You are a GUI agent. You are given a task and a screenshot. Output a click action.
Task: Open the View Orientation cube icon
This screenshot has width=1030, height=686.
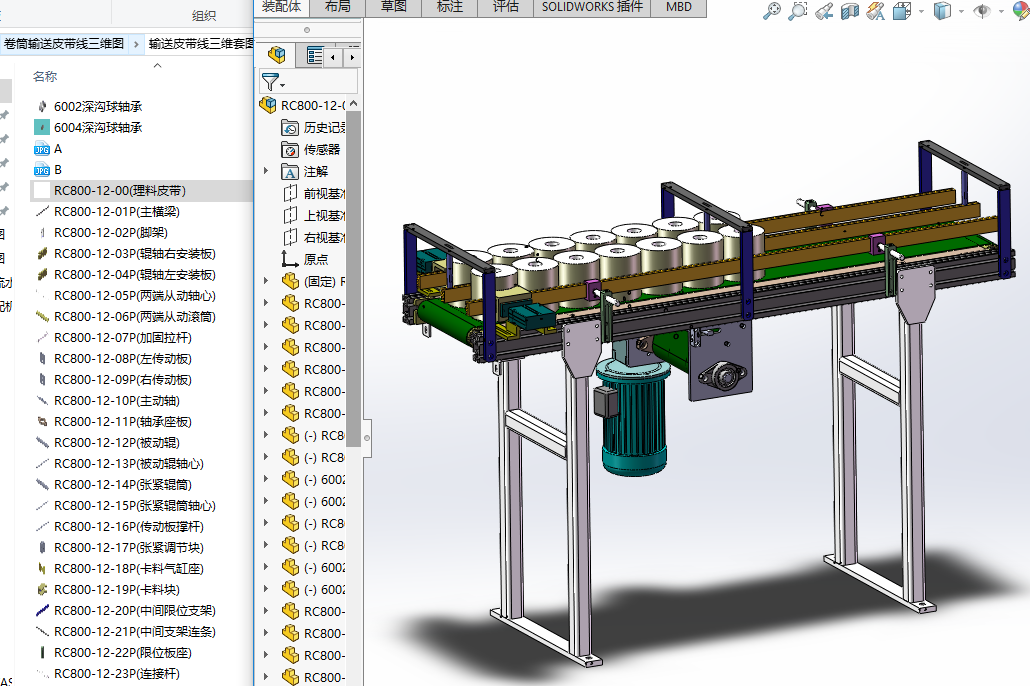901,11
